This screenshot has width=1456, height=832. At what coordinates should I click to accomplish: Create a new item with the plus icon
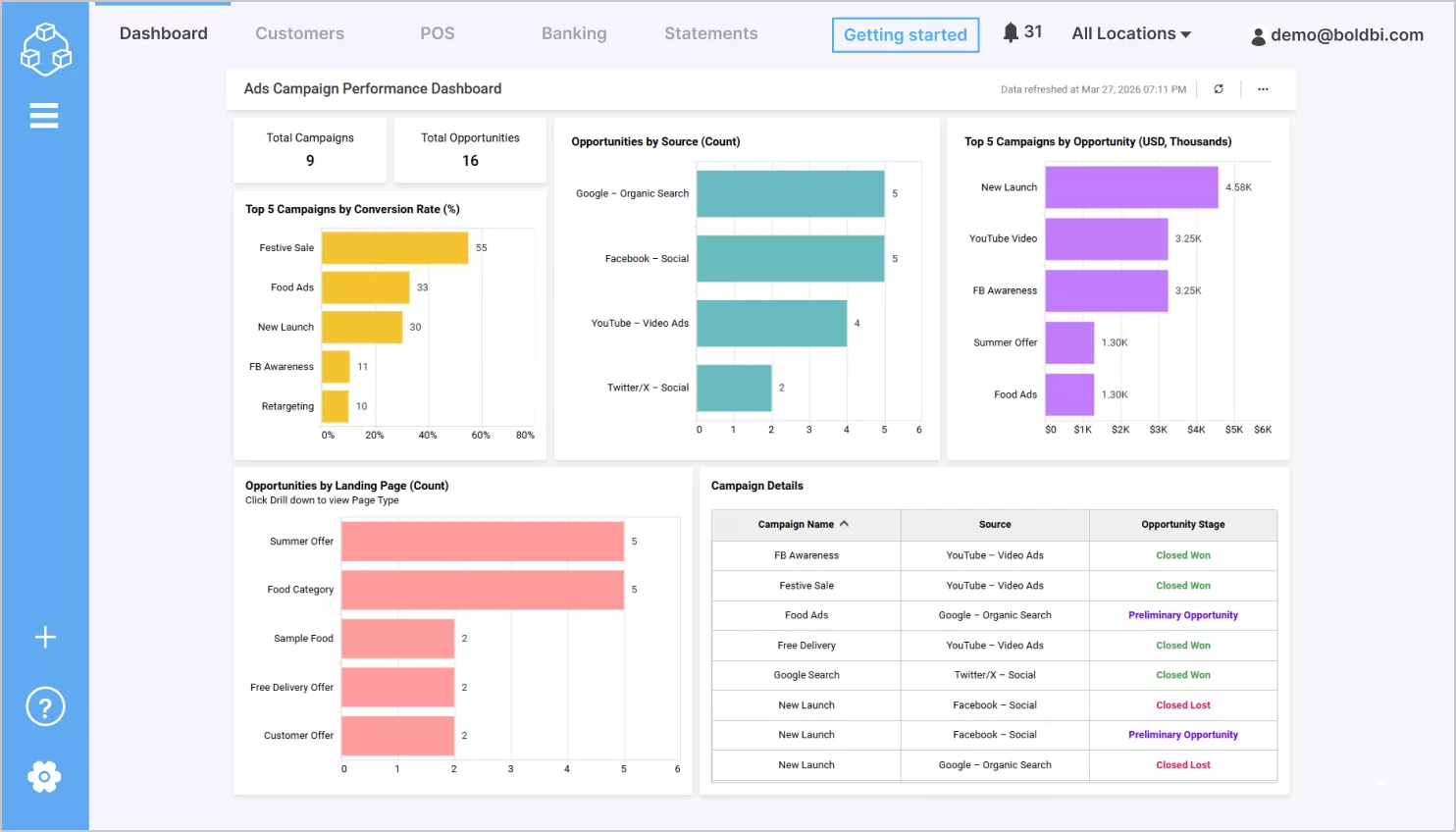pos(44,637)
